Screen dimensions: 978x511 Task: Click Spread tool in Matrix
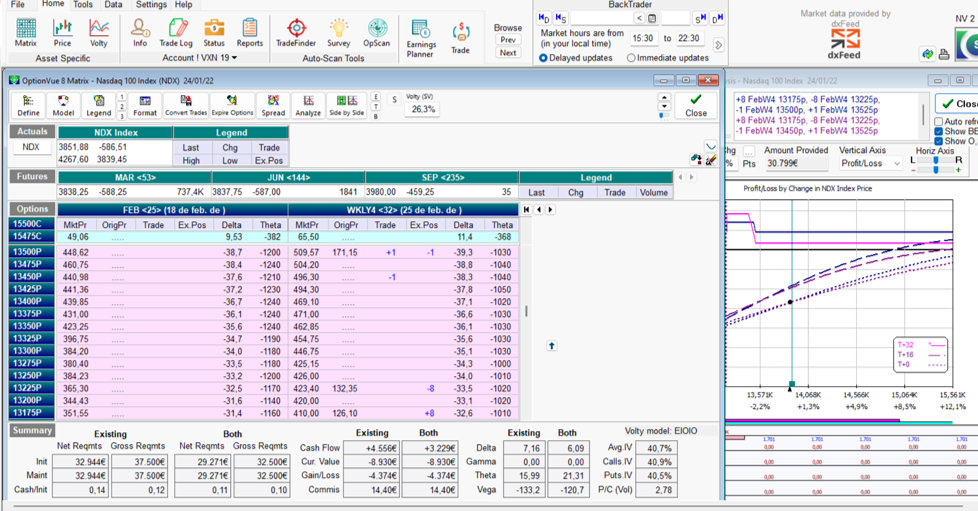[x=273, y=105]
